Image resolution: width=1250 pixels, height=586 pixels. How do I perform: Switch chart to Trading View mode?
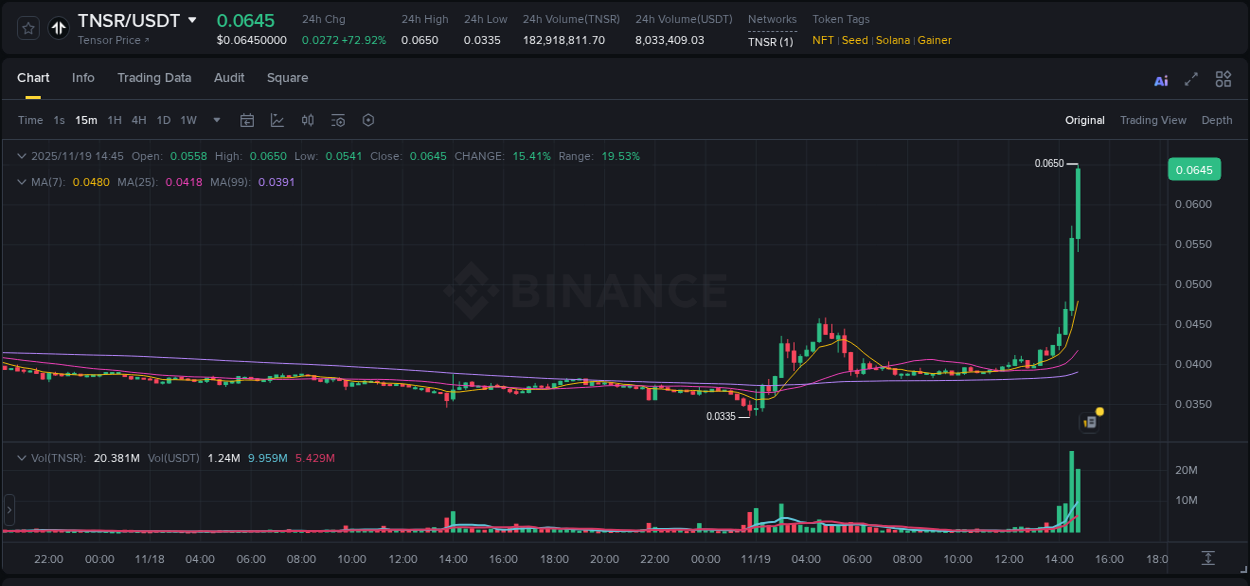tap(1153, 120)
